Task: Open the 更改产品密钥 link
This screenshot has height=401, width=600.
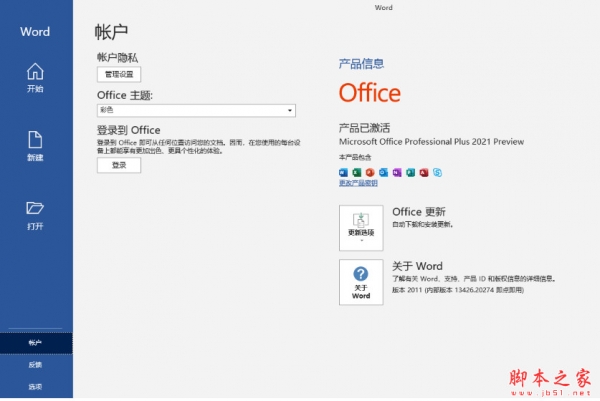Action: pos(358,183)
